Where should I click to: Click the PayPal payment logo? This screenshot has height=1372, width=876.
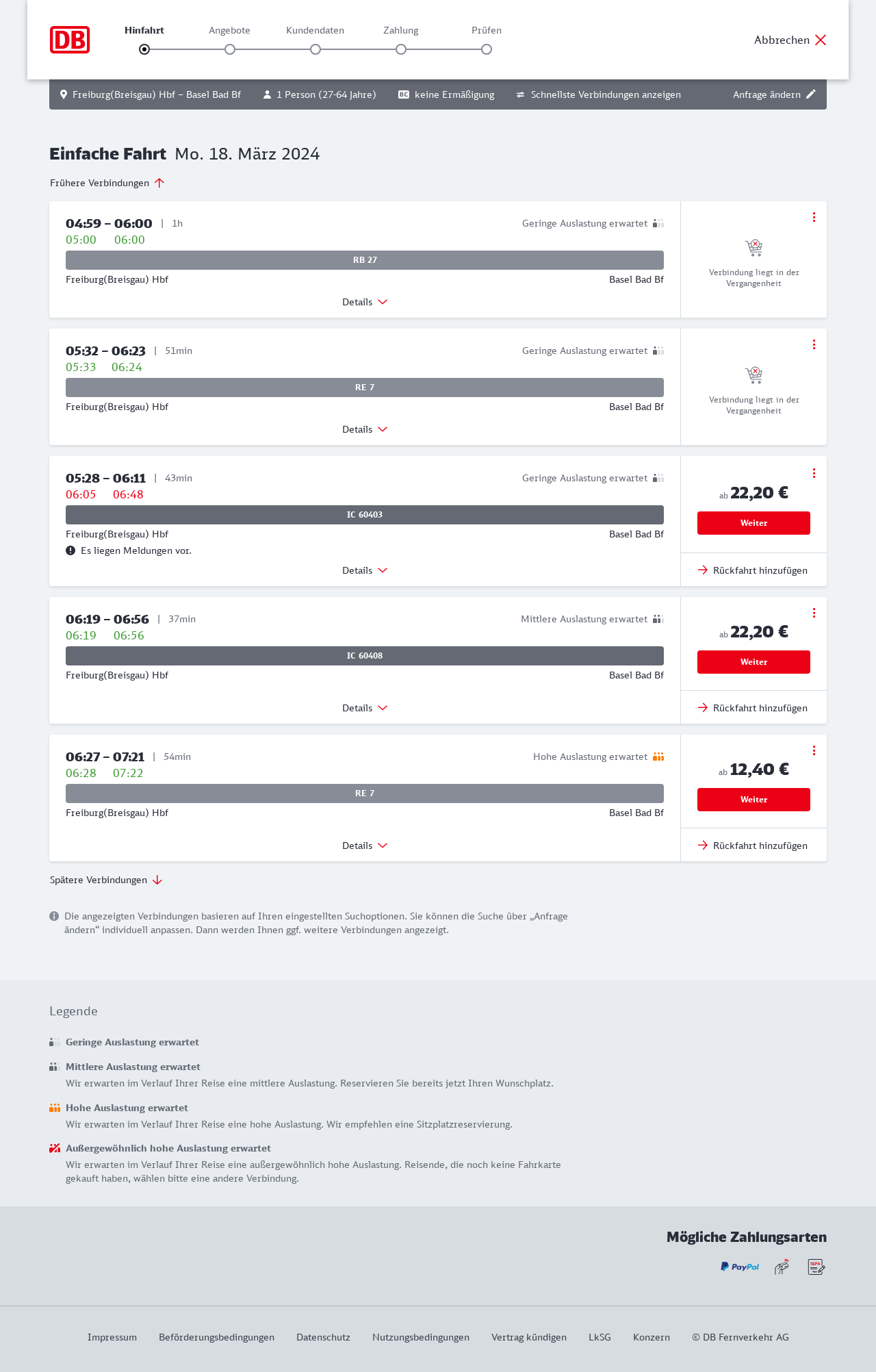[740, 1267]
